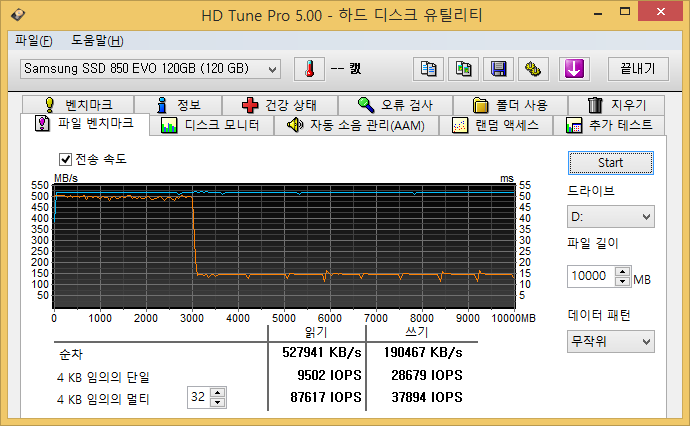Click the sequential write value 190467 KB/s

tap(423, 353)
